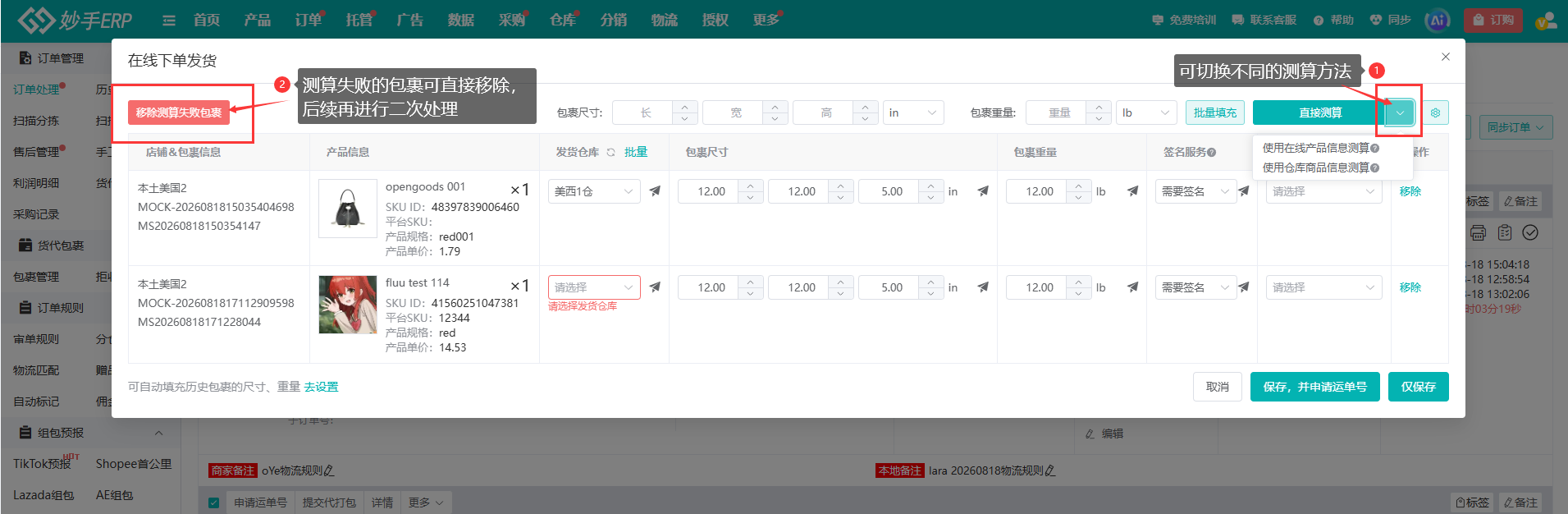This screenshot has height=514, width=1568.
Task: Click the 去设置 link
Action: [x=321, y=387]
